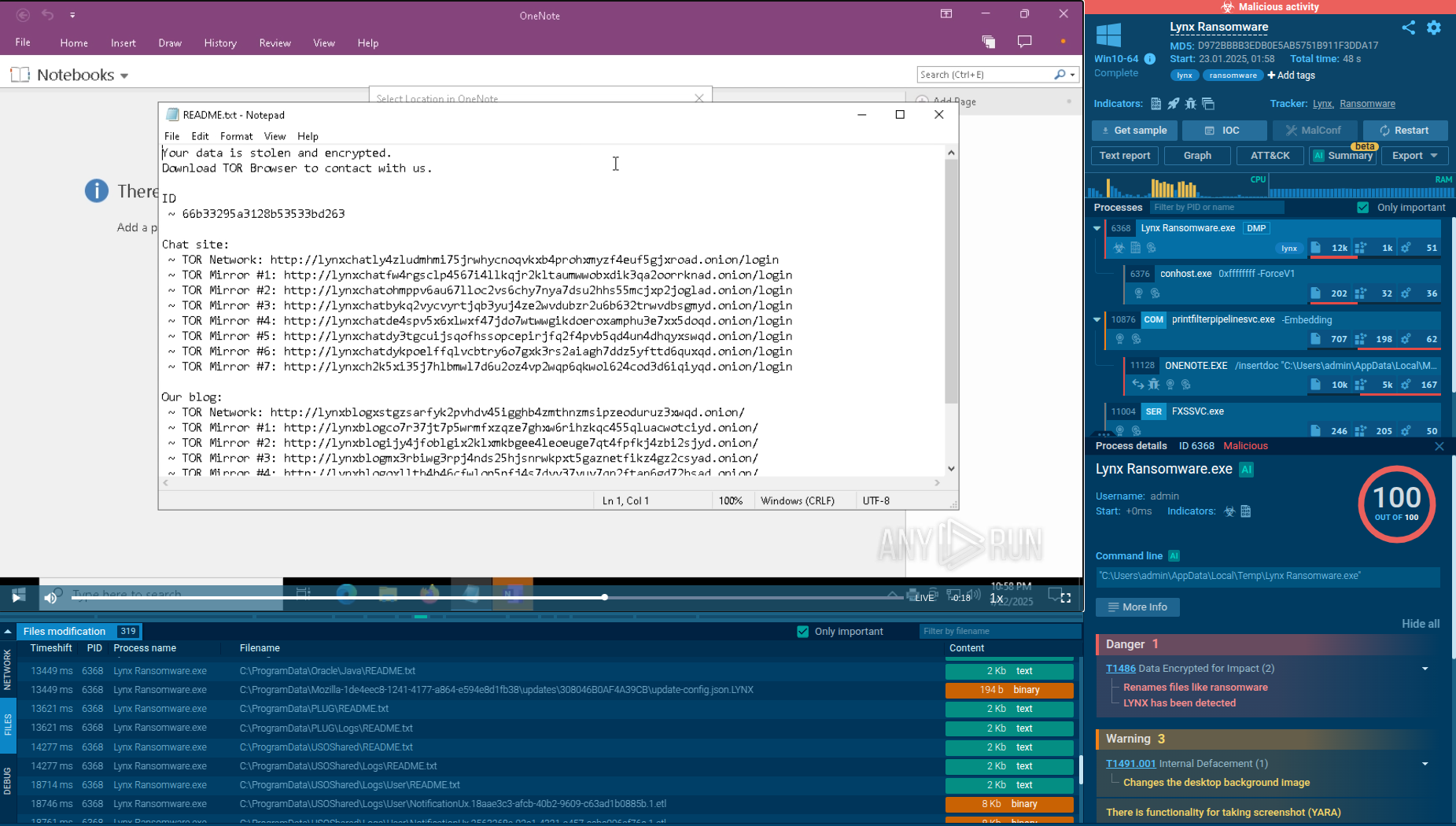Image resolution: width=1456 pixels, height=826 pixels.
Task: Toggle Only important in Files modification
Action: tap(802, 632)
